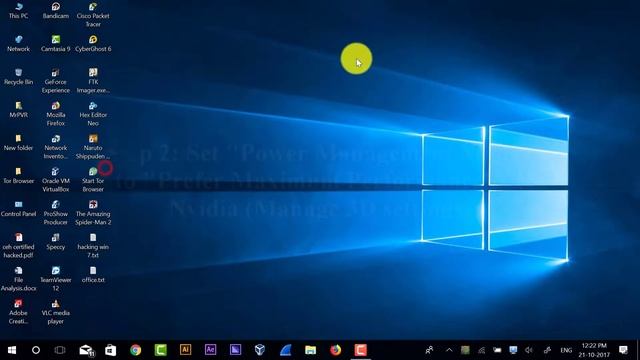Select the New folder icon
Screen dimensions: 640x360
pyautogui.click(x=18, y=143)
